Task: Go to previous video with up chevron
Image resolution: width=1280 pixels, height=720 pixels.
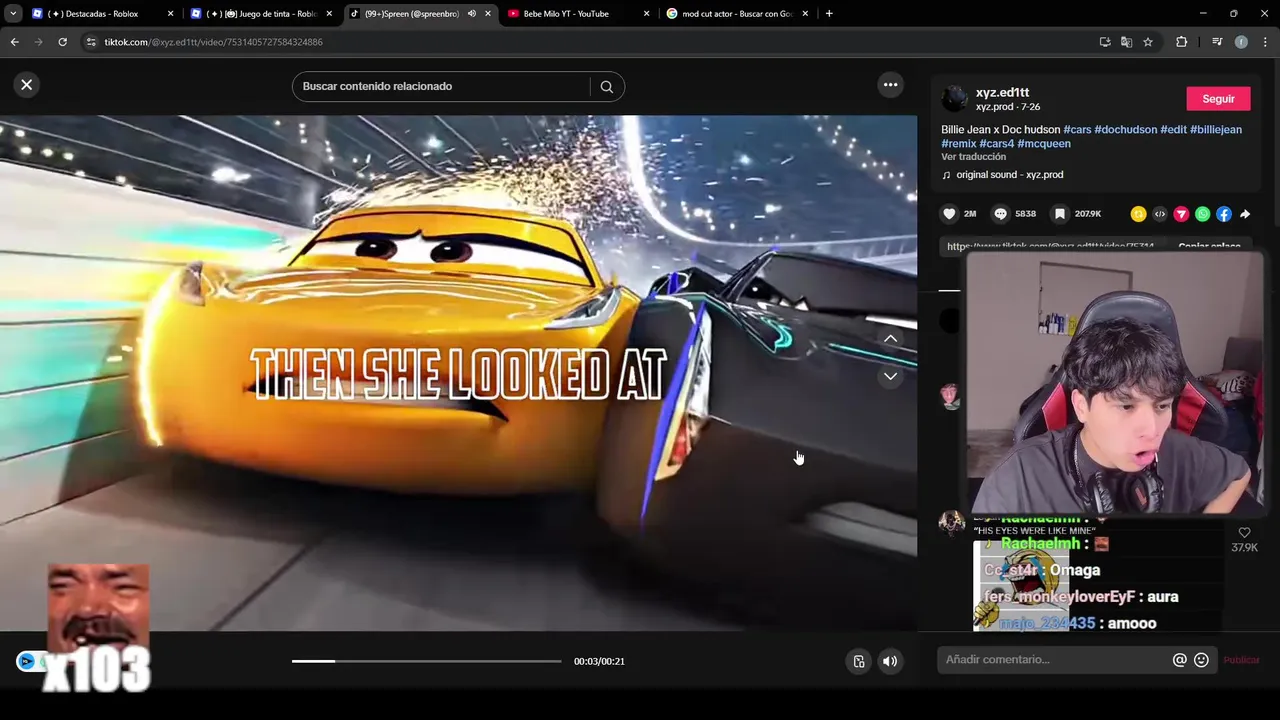Action: click(890, 339)
